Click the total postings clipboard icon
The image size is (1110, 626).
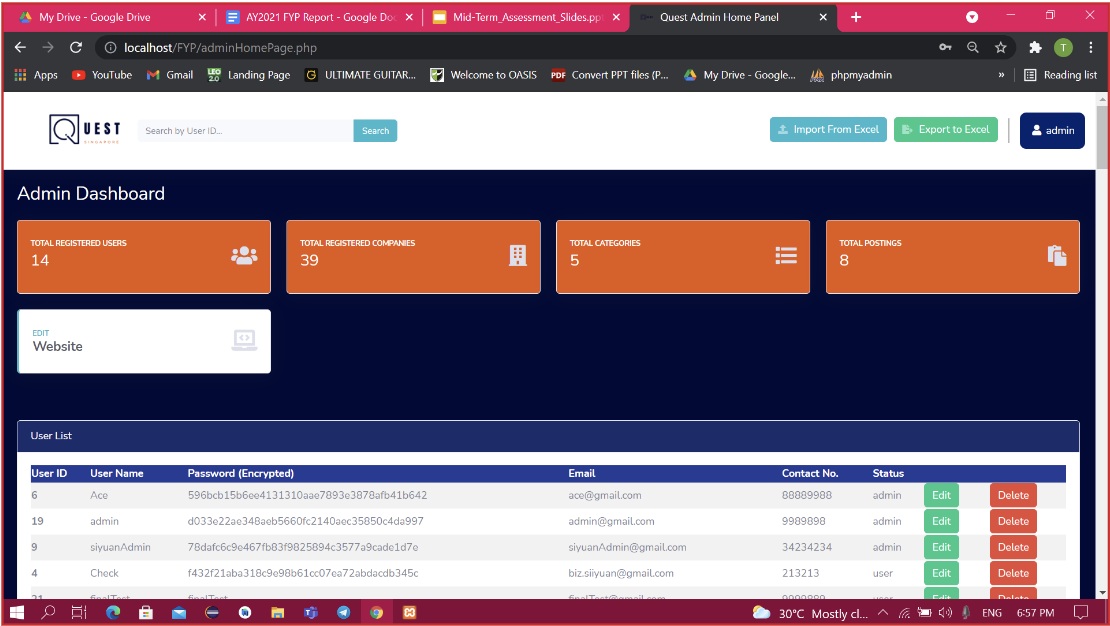tap(1057, 255)
